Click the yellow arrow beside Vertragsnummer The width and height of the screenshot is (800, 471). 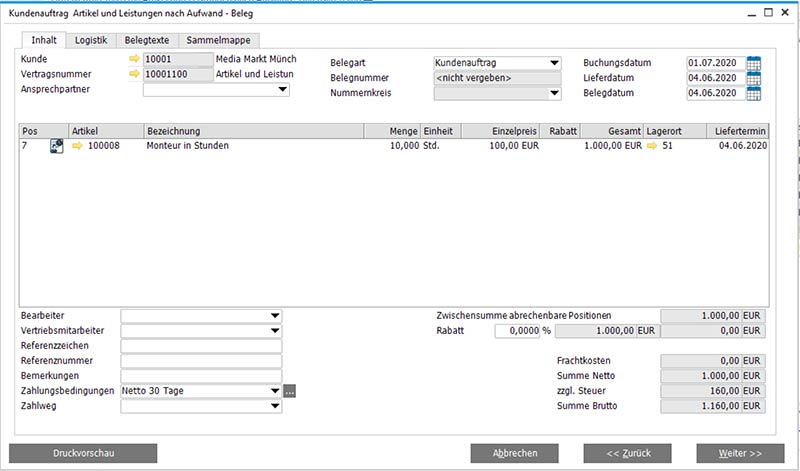134,74
